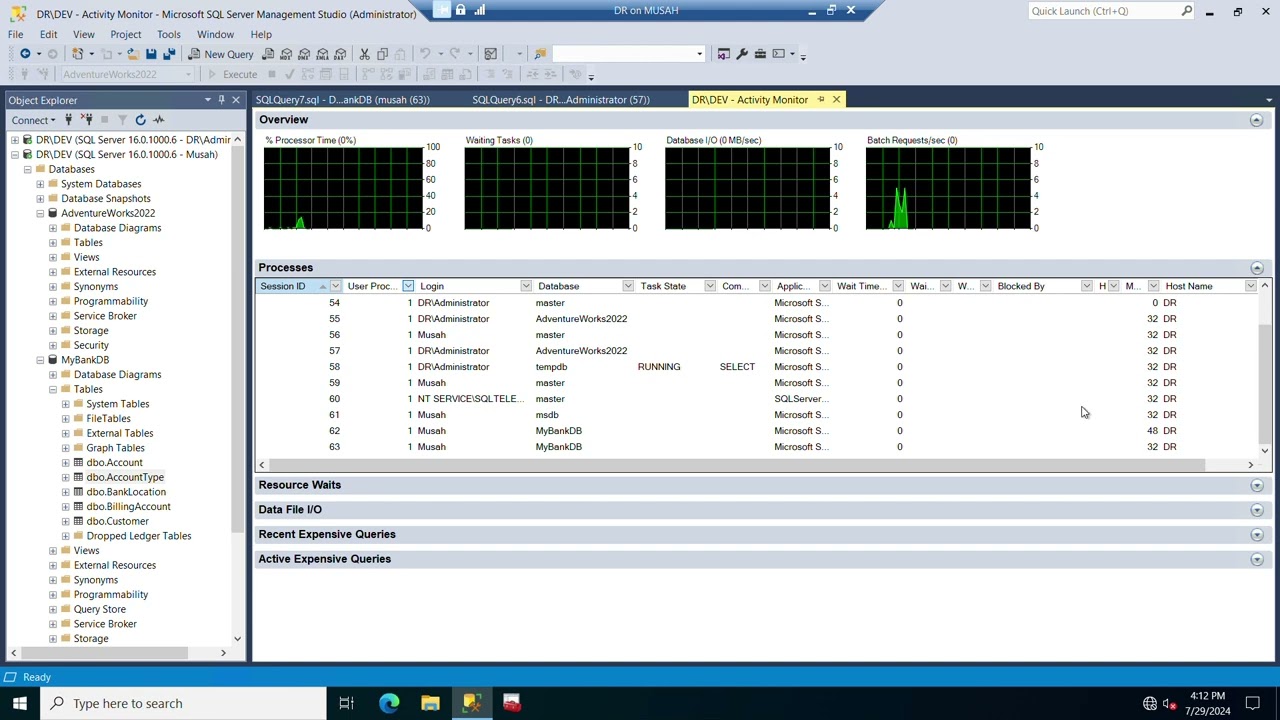This screenshot has width=1280, height=720.
Task: Open Activity Monitor icon in Object Explorer
Action: click(x=158, y=120)
